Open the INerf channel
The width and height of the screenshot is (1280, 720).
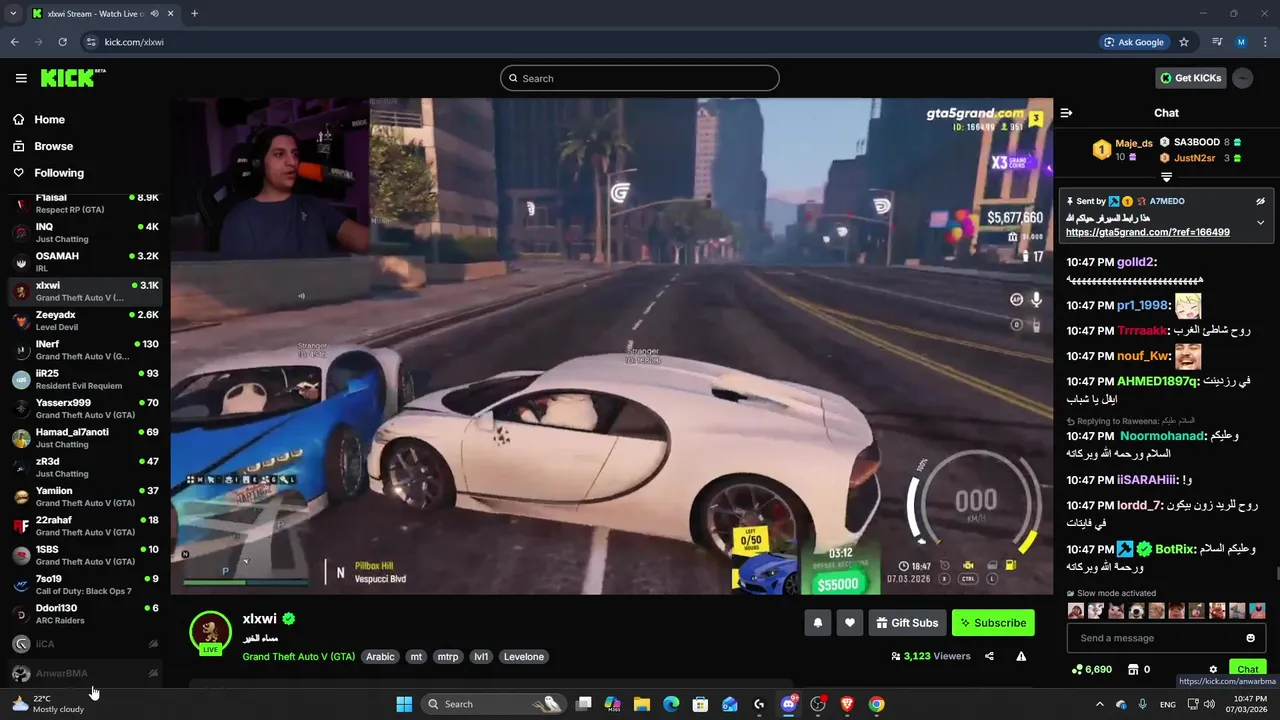click(x=84, y=350)
